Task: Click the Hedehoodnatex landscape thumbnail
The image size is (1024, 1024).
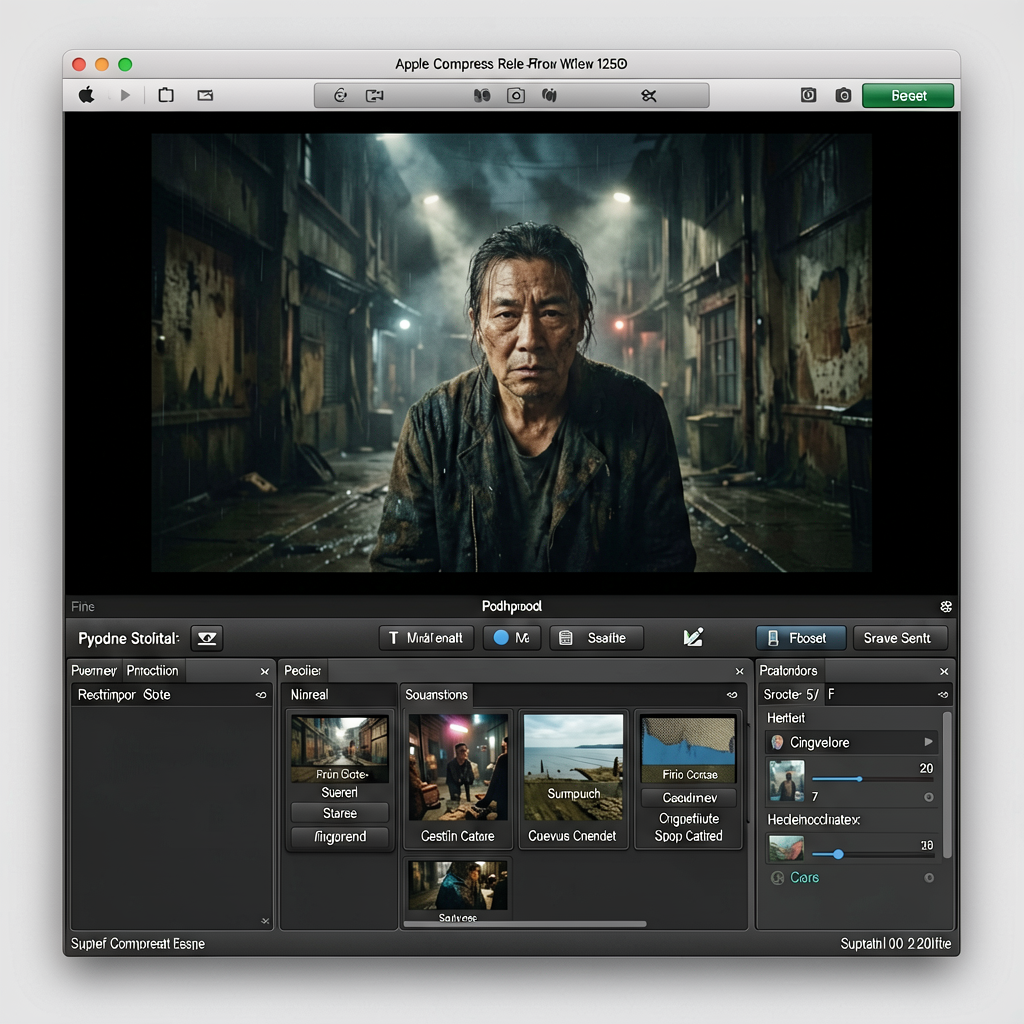Action: [x=786, y=849]
